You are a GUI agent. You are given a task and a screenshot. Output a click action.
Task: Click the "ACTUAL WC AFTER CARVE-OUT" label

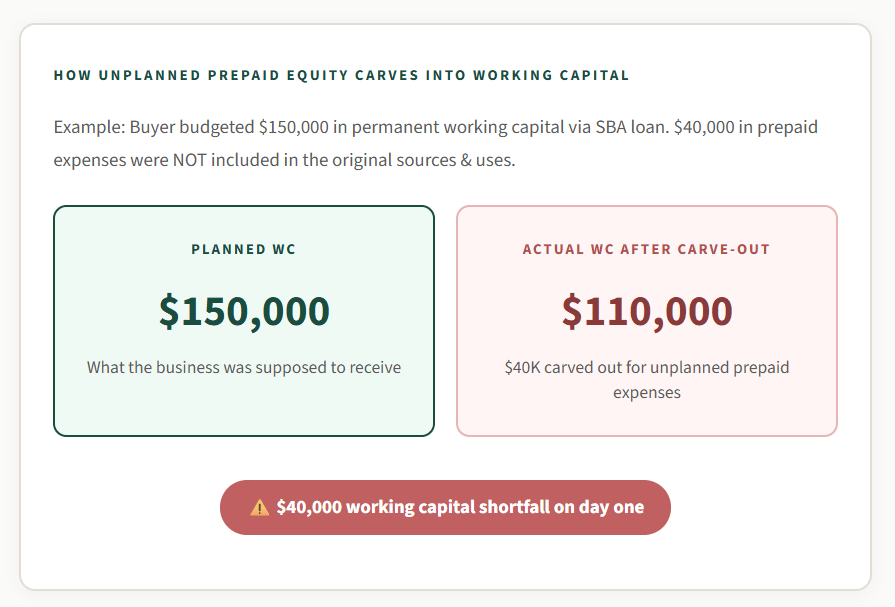click(x=646, y=249)
